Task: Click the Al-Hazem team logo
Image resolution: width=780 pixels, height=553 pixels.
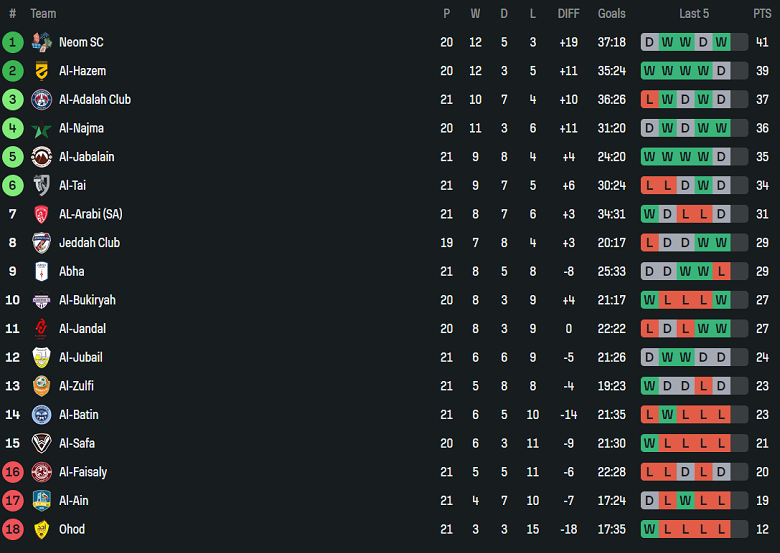Action: click(x=41, y=71)
